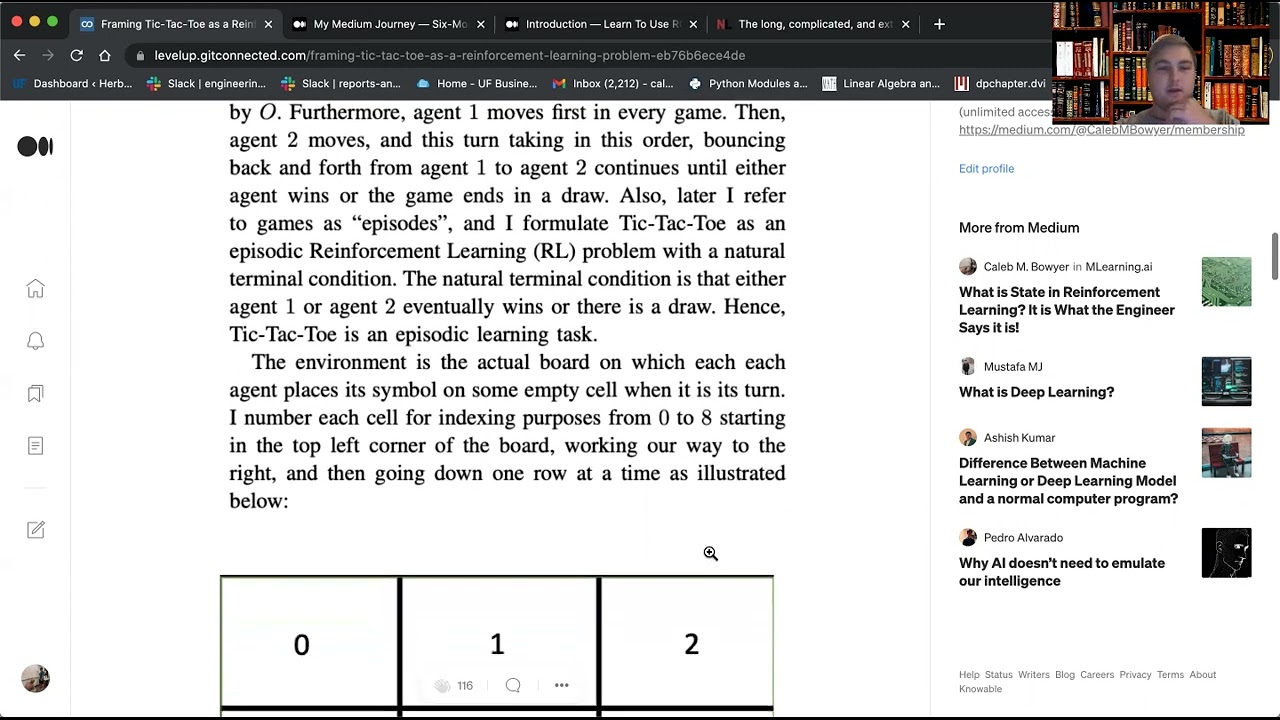Open Status footer link
The width and height of the screenshot is (1280, 720).
point(998,675)
